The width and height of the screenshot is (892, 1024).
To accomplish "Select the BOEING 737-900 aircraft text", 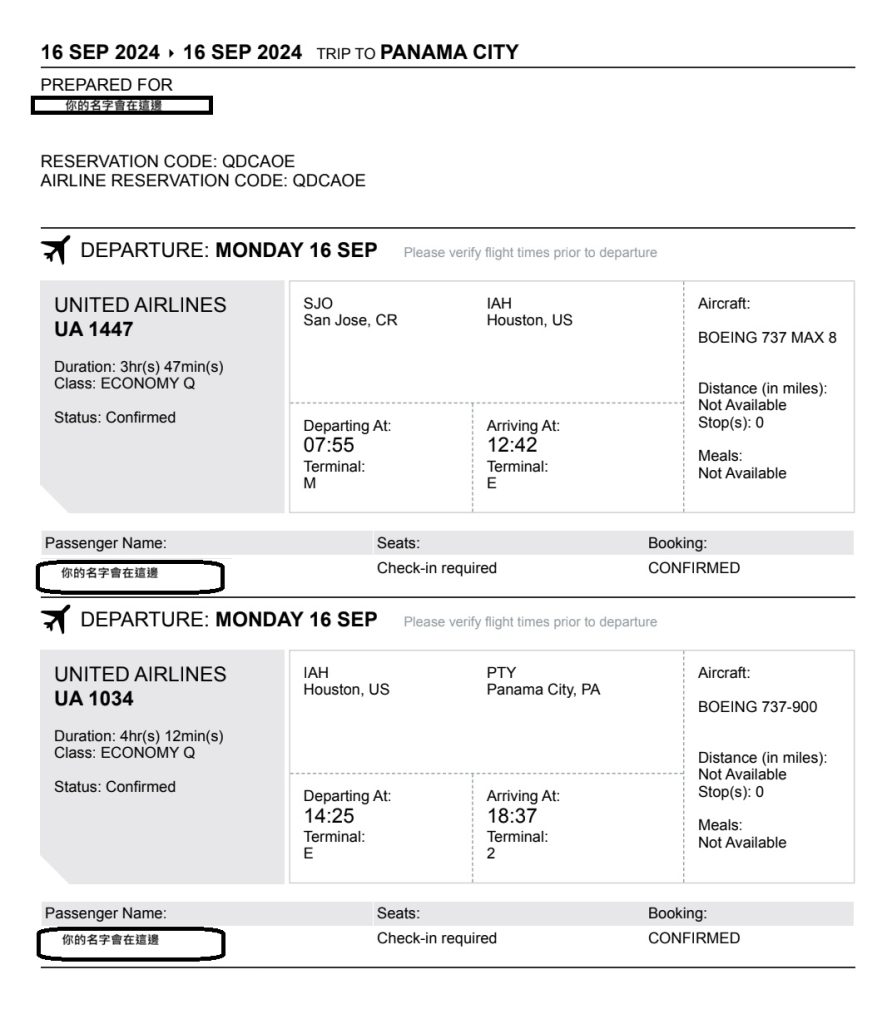I will coord(757,707).
